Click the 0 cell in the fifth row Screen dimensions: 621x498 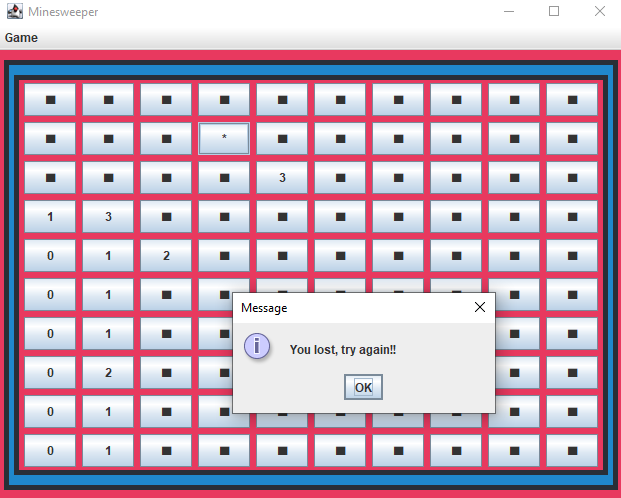50,256
